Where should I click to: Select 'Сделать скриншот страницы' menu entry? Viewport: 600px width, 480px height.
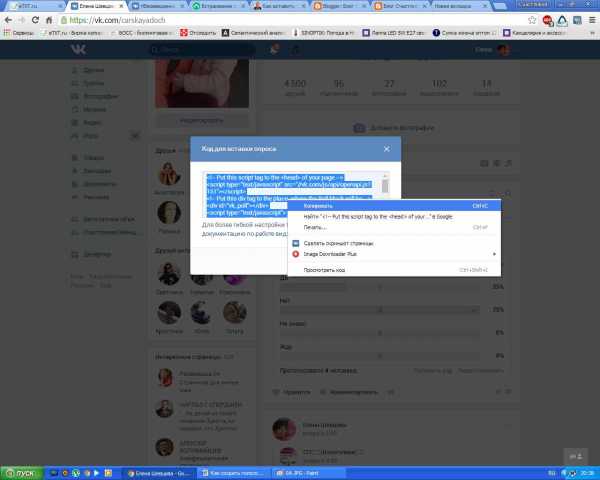point(394,243)
